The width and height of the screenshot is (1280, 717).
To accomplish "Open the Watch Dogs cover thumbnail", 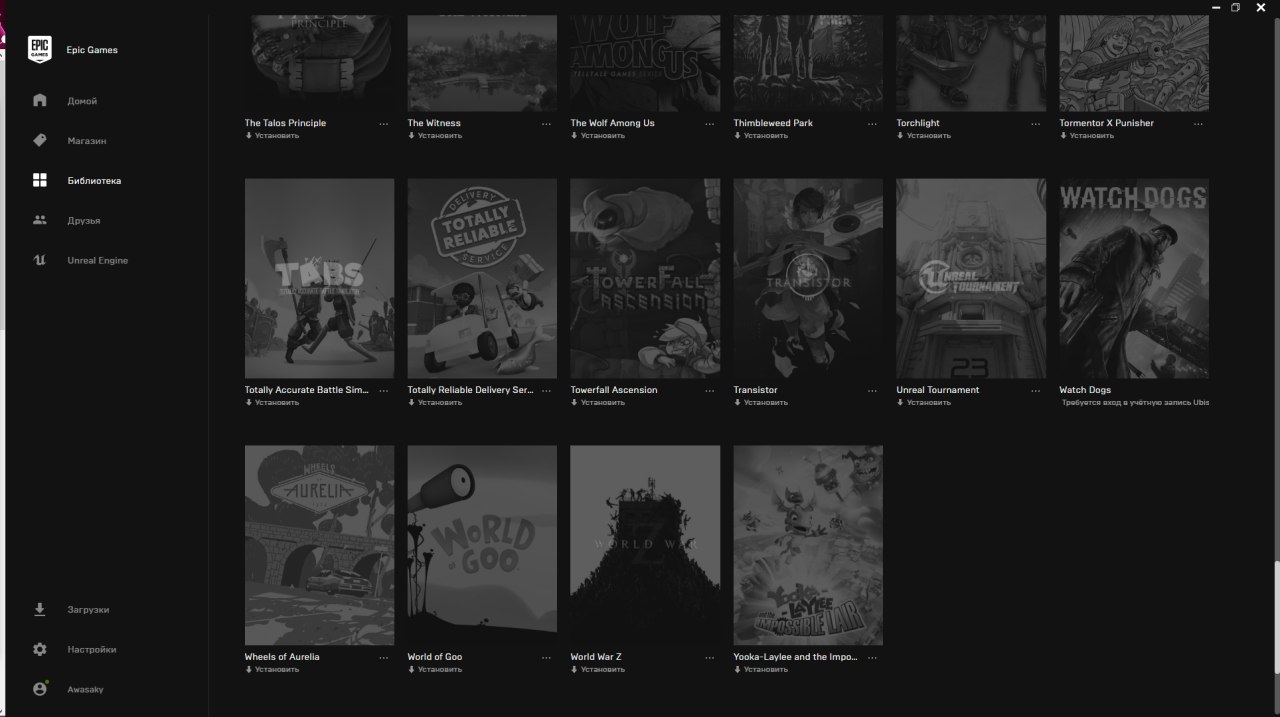I will click(x=1134, y=279).
